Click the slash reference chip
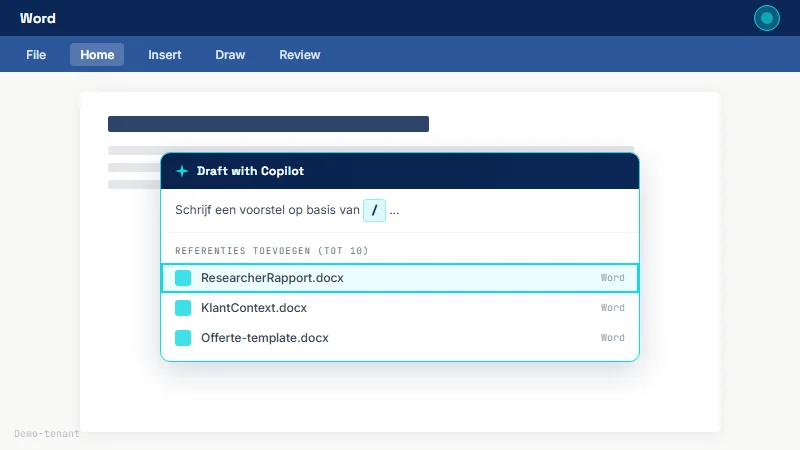Viewport: 800px width, 450px height. coord(374,210)
